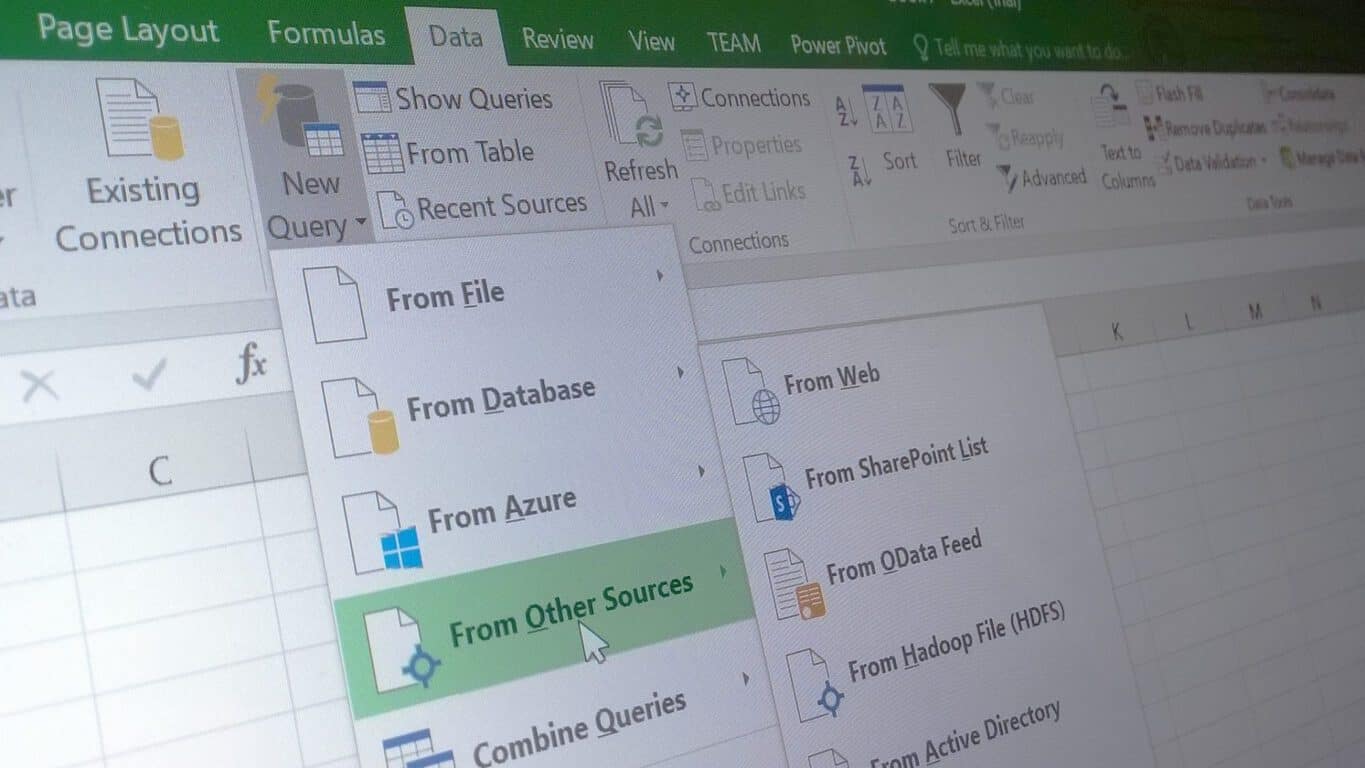Choose From Web in the submenu

[x=830, y=377]
